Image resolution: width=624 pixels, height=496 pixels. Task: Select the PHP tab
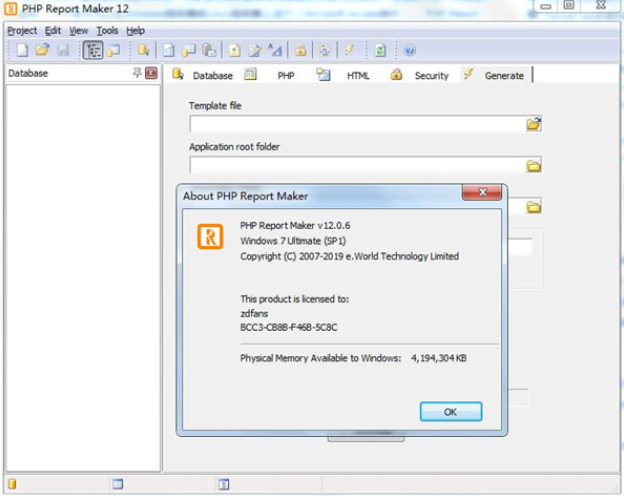[286, 75]
